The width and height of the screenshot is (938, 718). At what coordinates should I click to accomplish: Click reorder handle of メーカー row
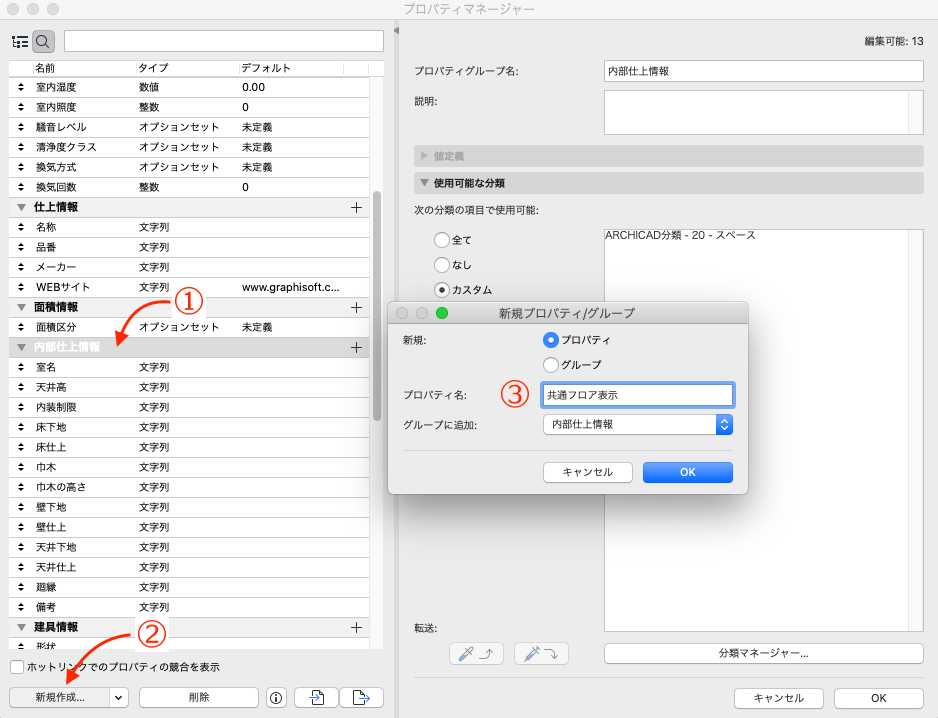[x=21, y=267]
